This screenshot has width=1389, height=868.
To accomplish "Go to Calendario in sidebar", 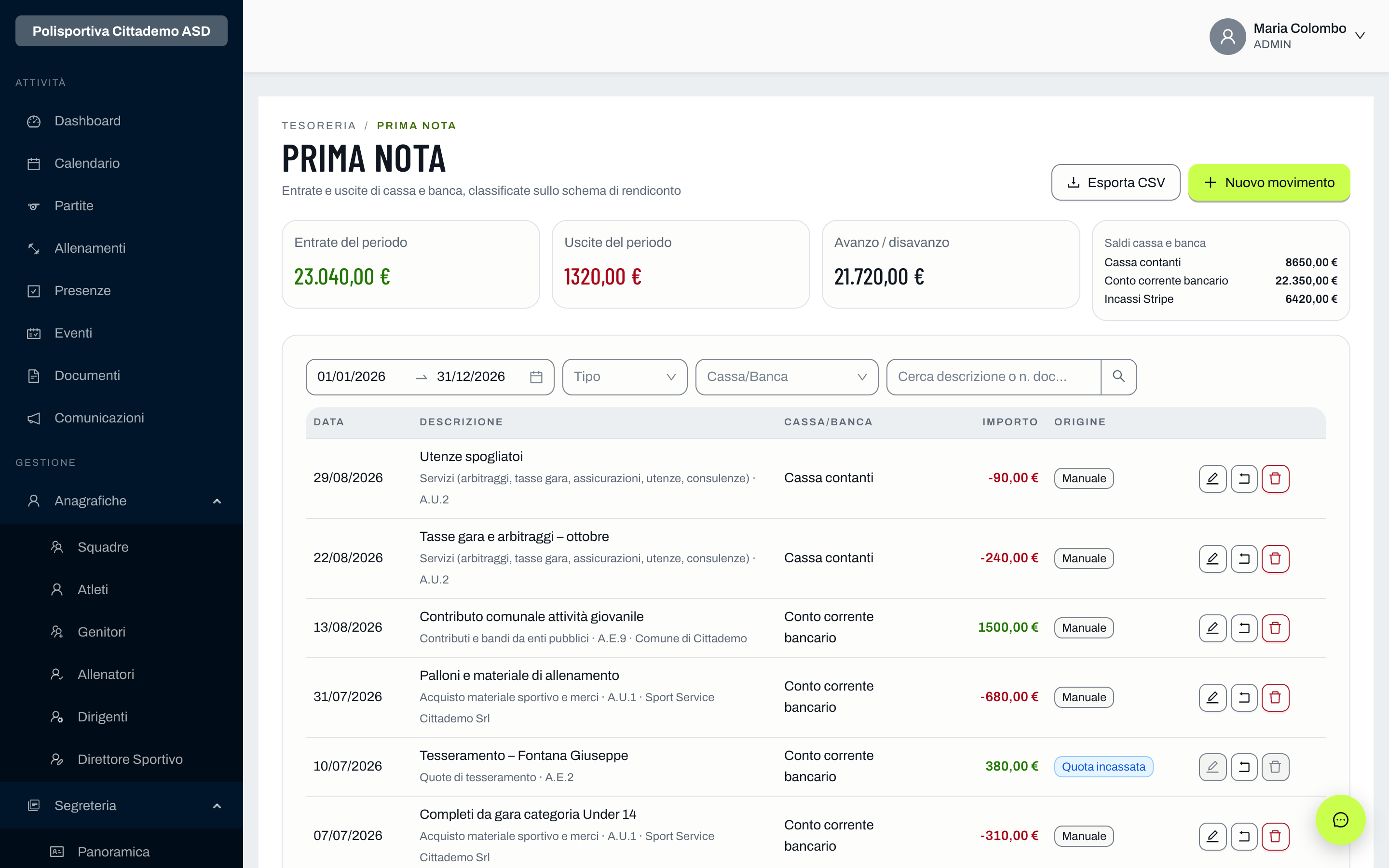I will pos(122,163).
